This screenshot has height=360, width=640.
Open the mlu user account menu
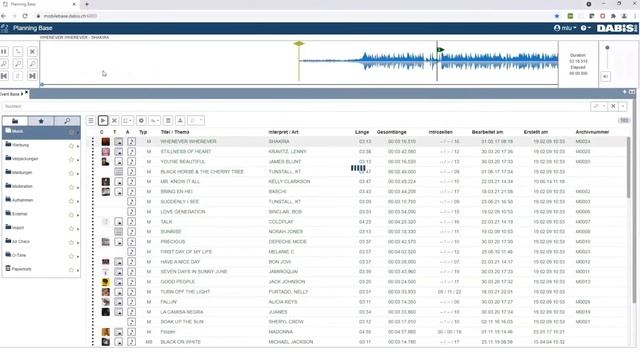coord(565,28)
